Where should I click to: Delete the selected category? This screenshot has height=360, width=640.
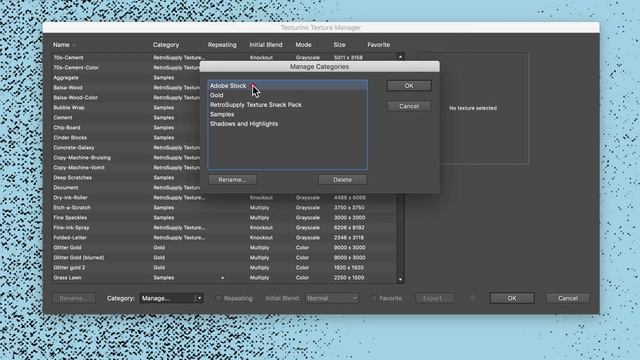[x=342, y=180]
